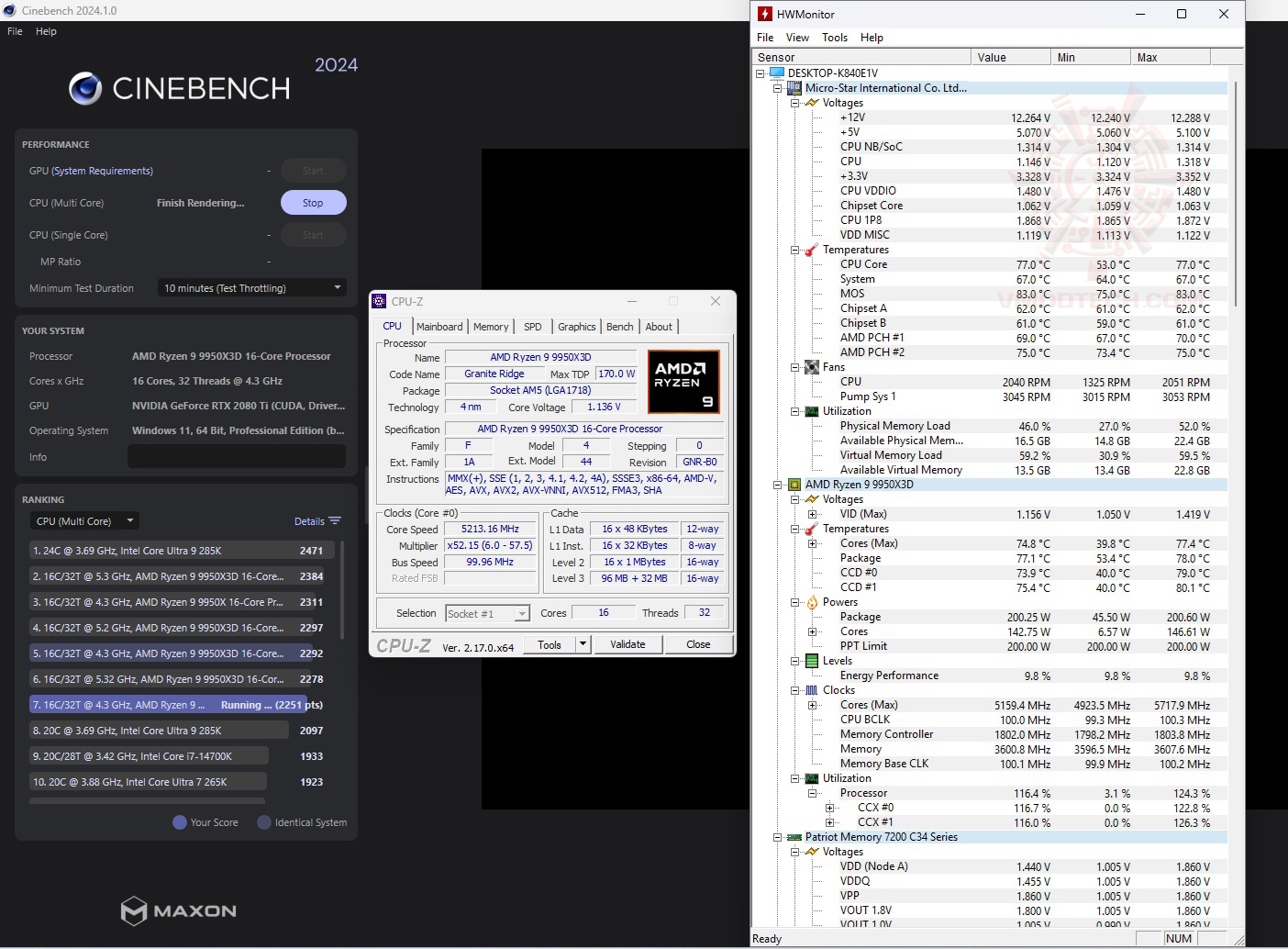Click the CPU-Z title bar icon
1288x949 pixels.
pyautogui.click(x=380, y=301)
